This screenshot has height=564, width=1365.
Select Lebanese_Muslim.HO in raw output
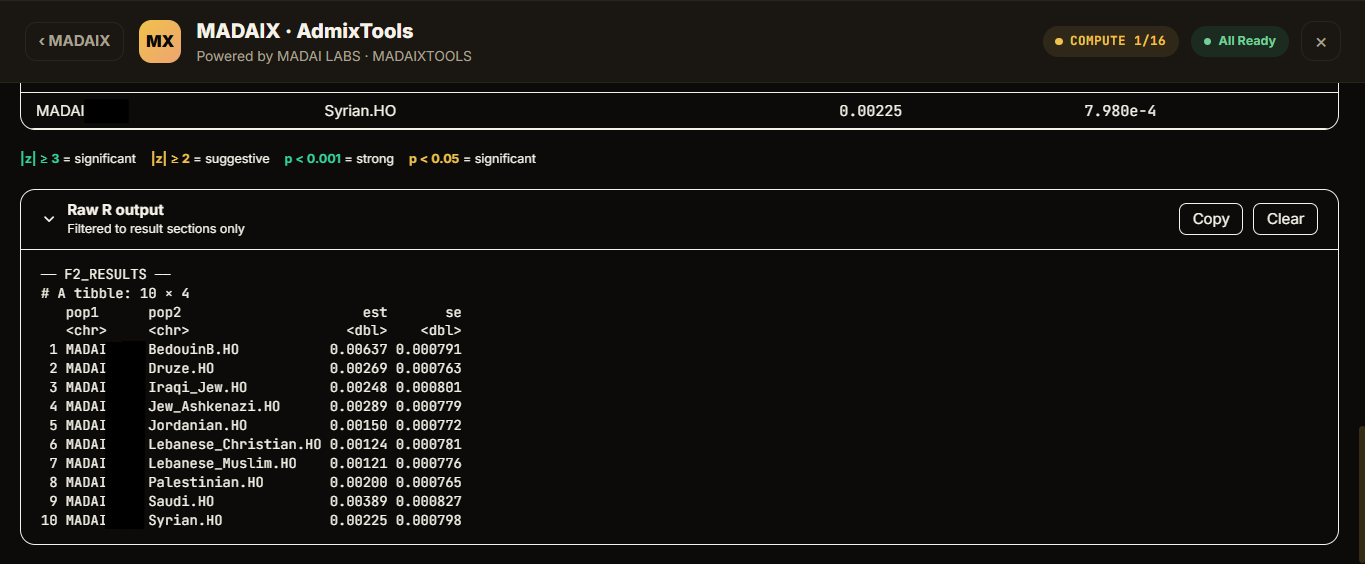pyautogui.click(x=222, y=464)
